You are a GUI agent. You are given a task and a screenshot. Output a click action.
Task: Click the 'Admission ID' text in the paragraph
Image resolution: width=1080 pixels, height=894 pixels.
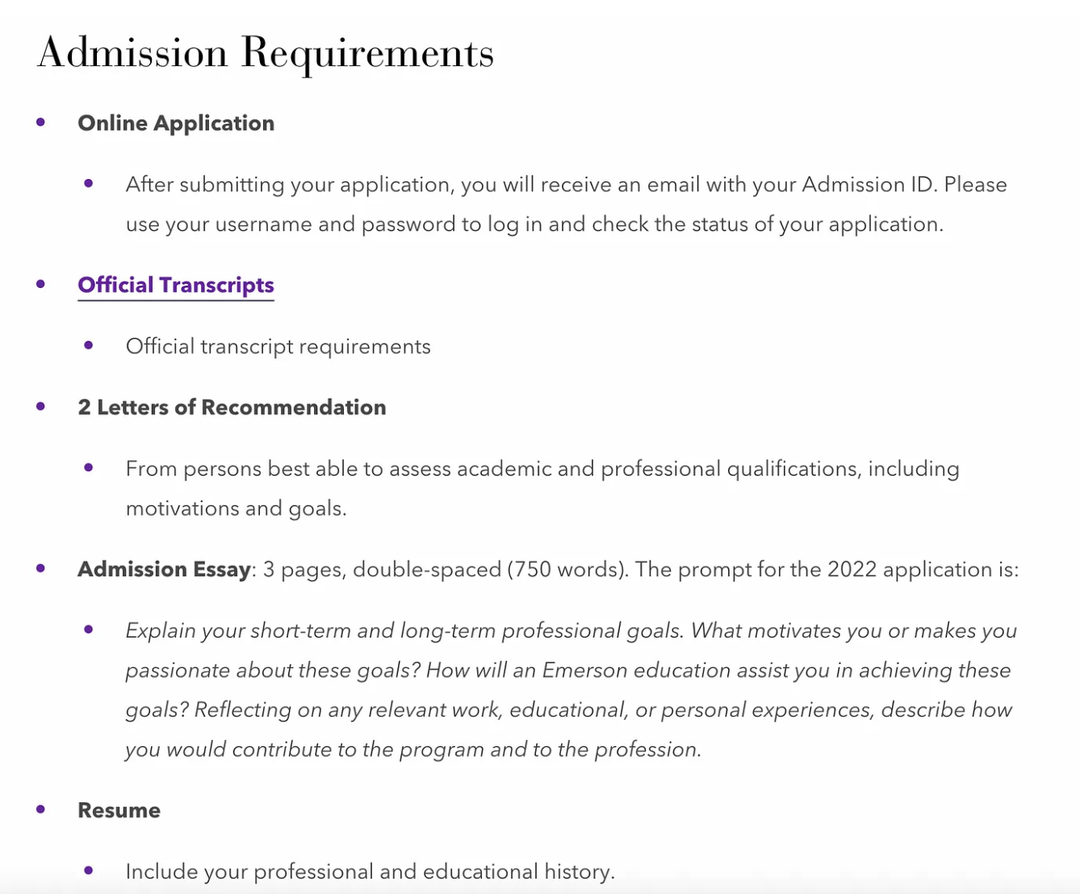tap(869, 185)
